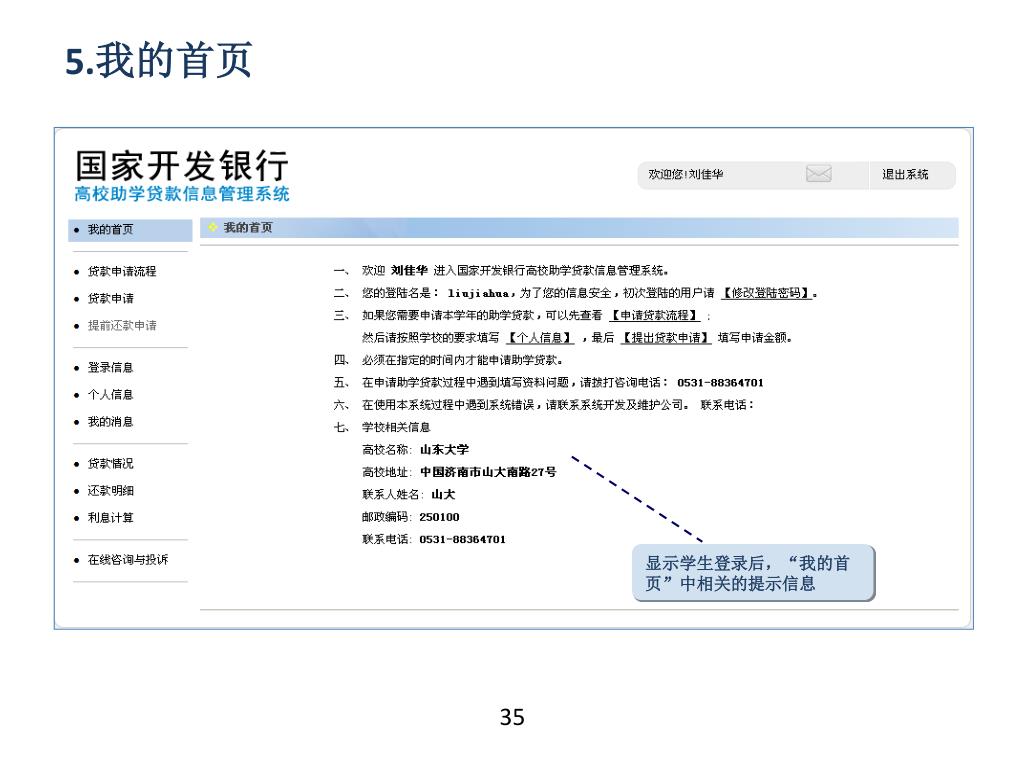The width and height of the screenshot is (1024, 768).
Task: Click the 学校相关信息 heading
Action: pos(396,427)
